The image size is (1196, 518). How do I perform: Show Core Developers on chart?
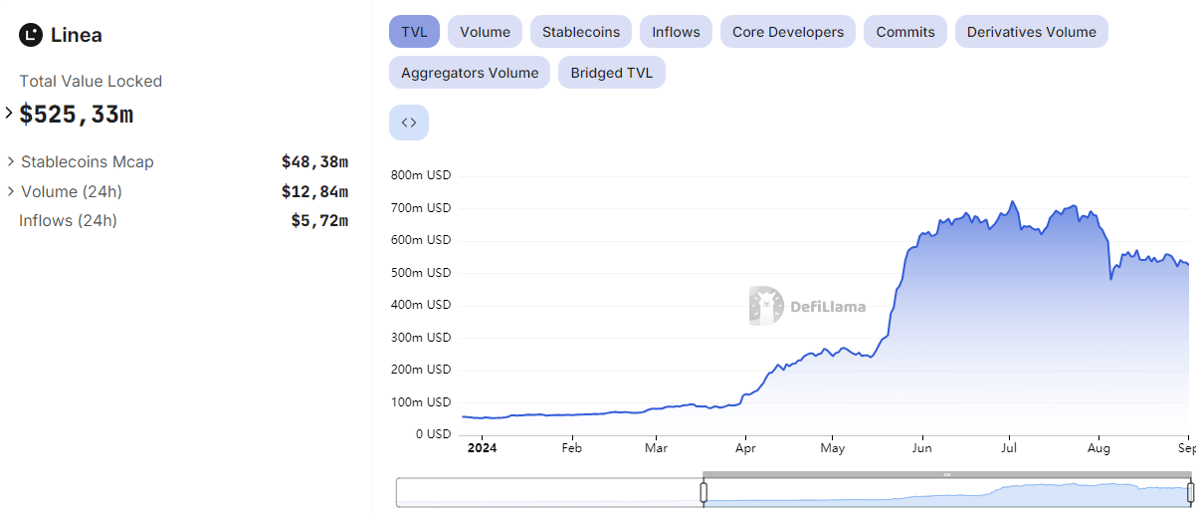(788, 32)
